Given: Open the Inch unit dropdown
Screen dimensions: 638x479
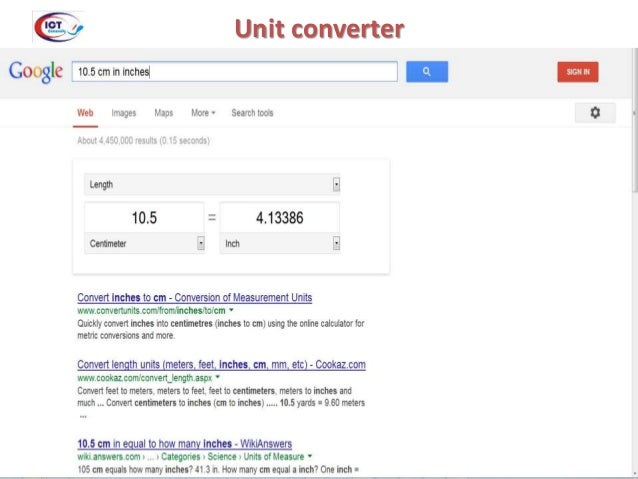Looking at the screenshot, I should click(x=280, y=243).
